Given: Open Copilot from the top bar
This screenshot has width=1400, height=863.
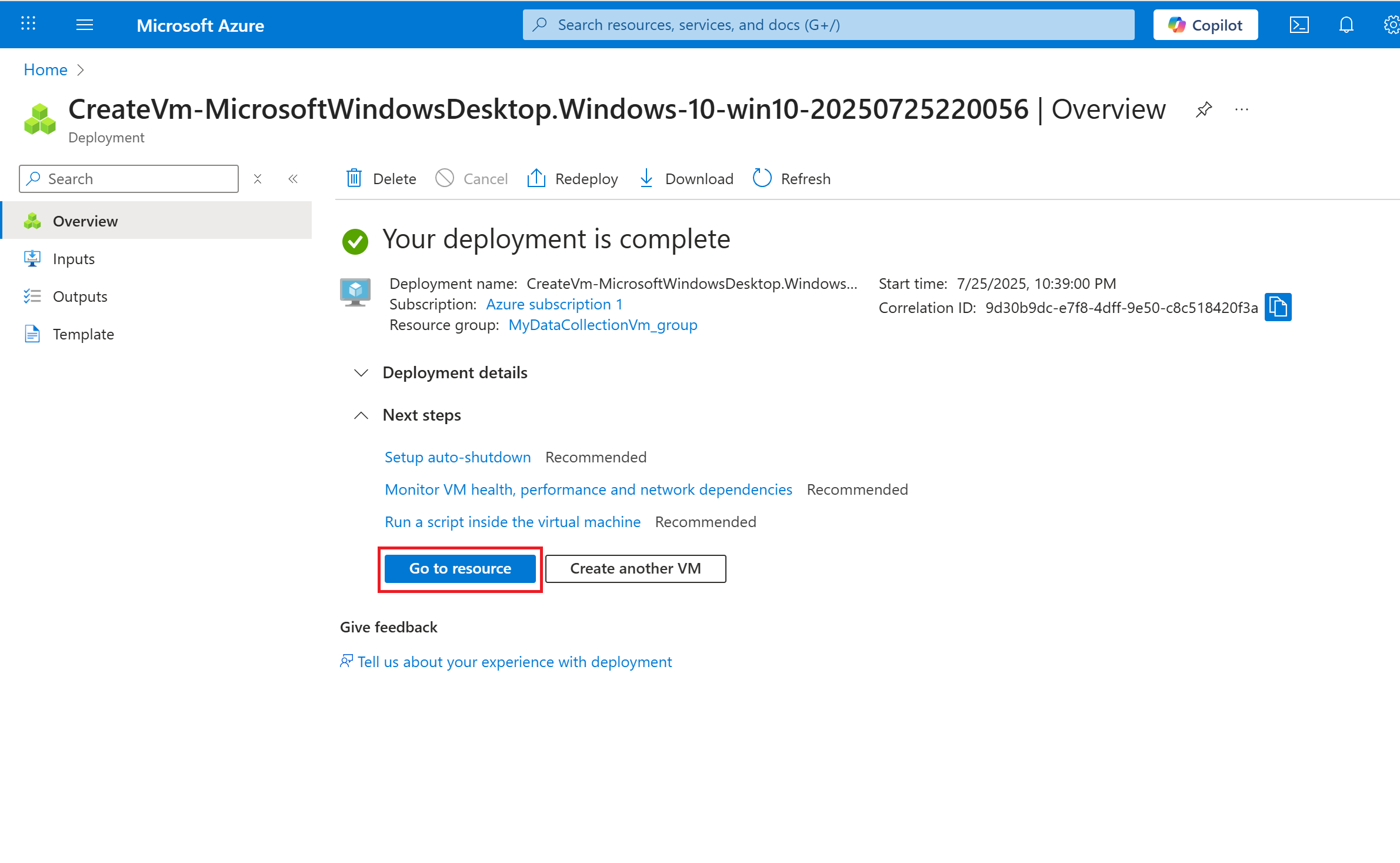Looking at the screenshot, I should point(1205,25).
